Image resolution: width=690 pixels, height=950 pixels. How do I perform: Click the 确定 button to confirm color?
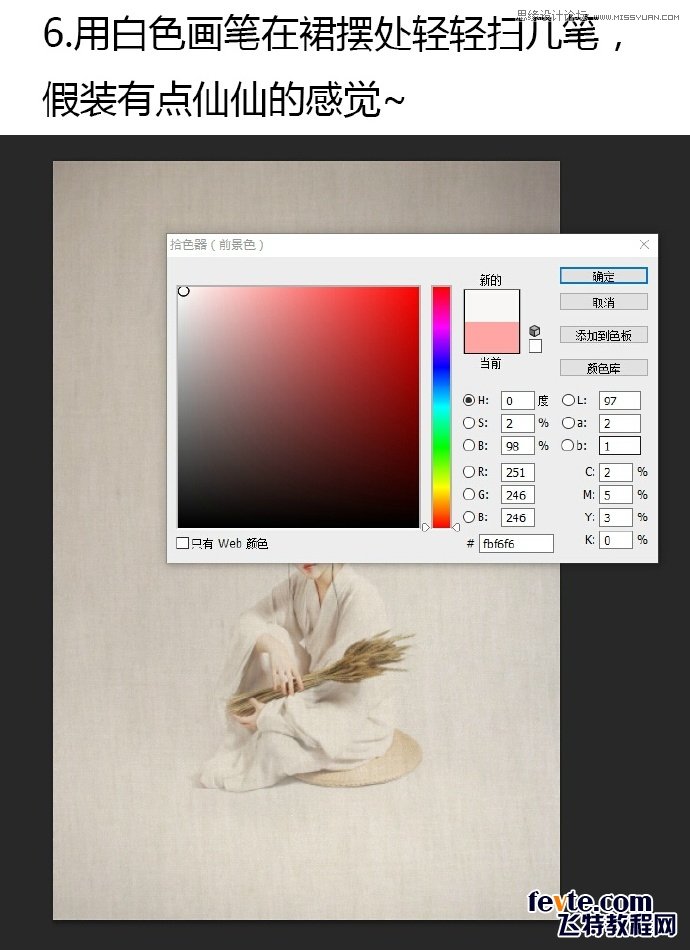pos(603,276)
